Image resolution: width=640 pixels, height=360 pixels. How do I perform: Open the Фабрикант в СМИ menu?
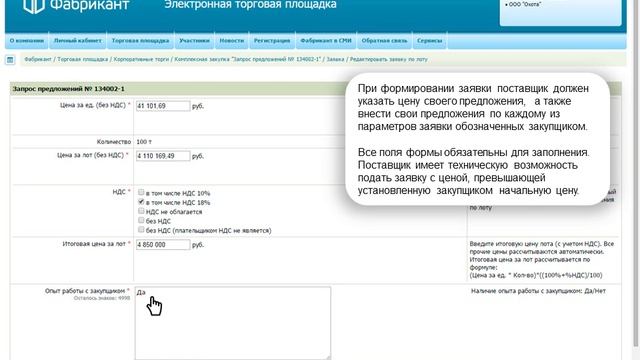pyautogui.click(x=326, y=41)
